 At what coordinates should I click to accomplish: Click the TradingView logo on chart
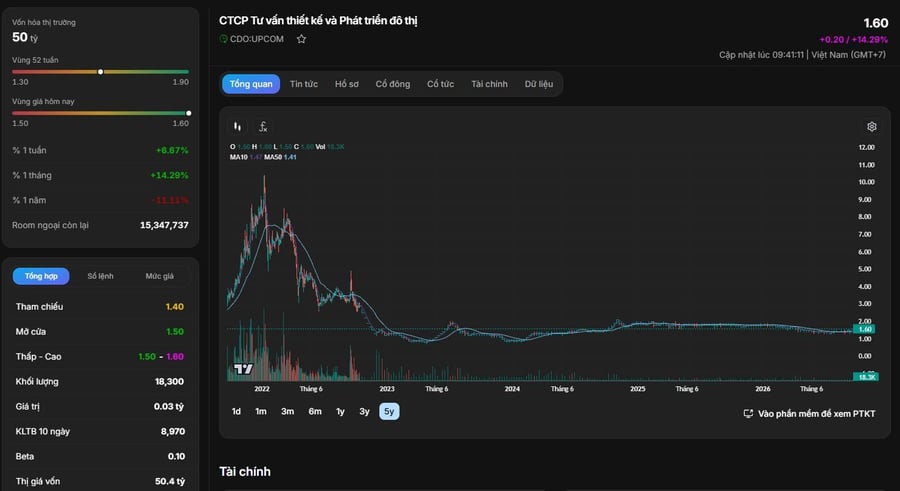click(243, 369)
